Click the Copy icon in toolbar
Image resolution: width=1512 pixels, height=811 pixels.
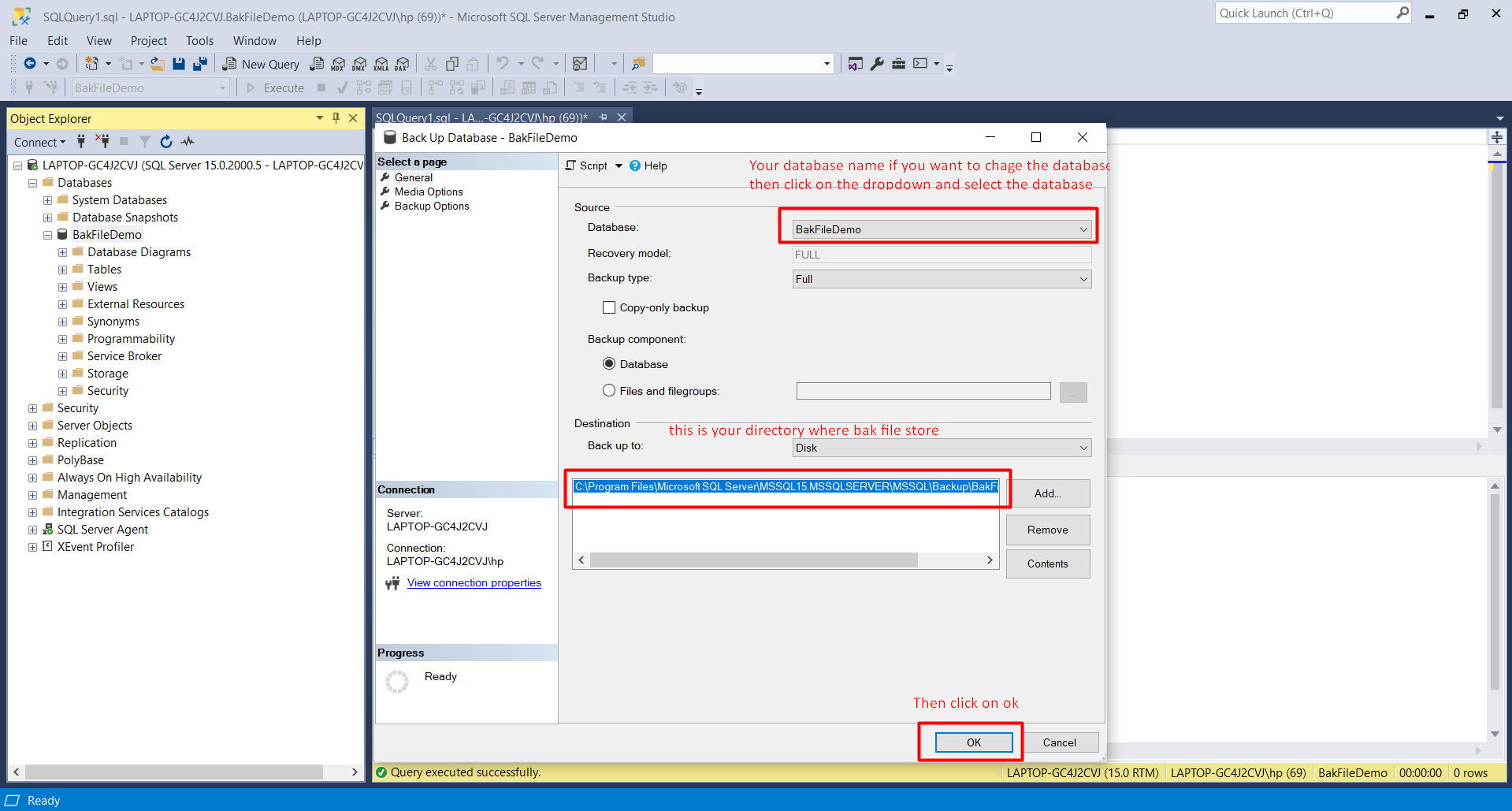coord(452,64)
